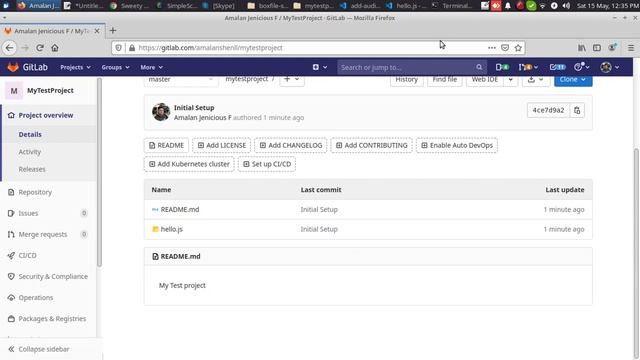640x360 pixels.
Task: Open the GitLab home logo
Action: [x=27, y=67]
